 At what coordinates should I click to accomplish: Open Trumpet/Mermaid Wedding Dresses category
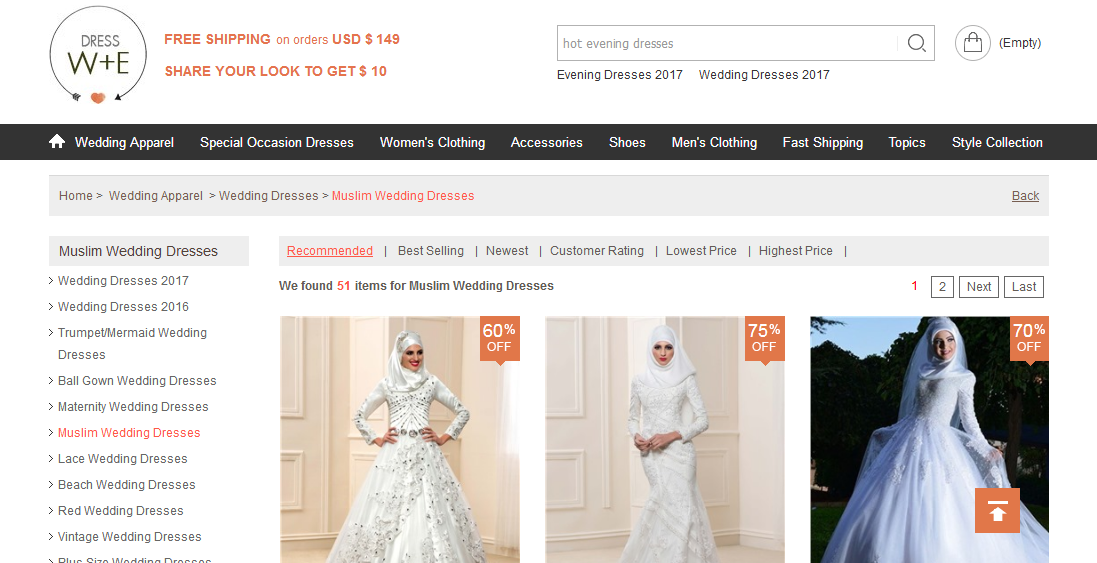point(132,343)
